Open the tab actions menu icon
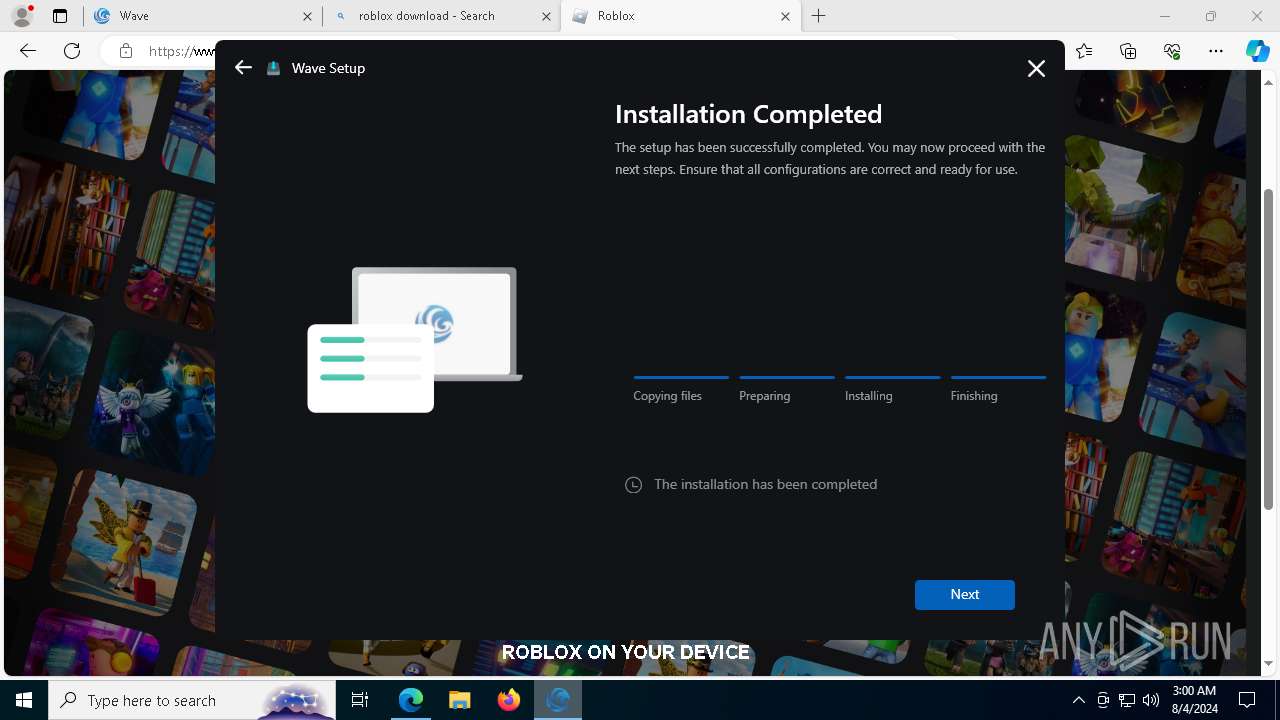Viewport: 1280px width, 720px height. coord(60,16)
